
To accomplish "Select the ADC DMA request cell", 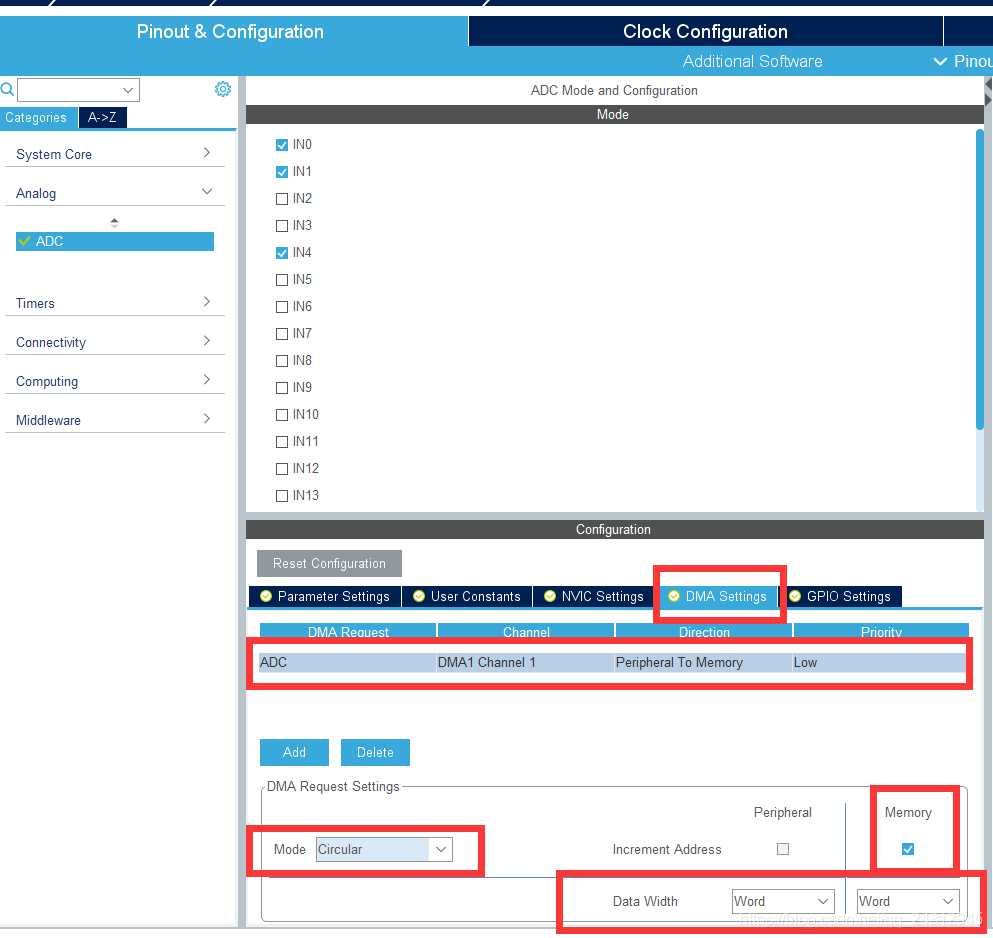I will pyautogui.click(x=347, y=662).
